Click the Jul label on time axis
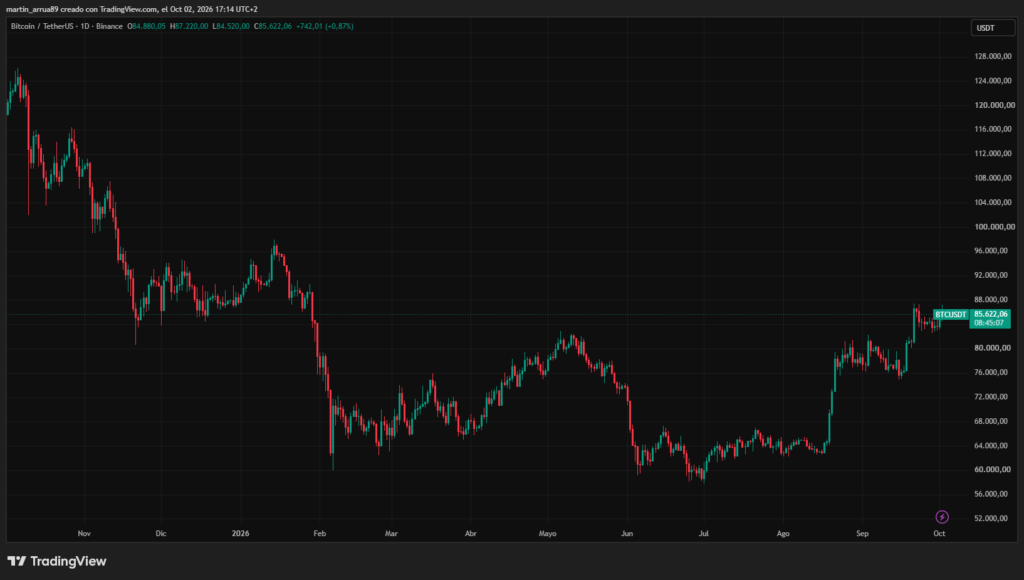1024x580 pixels. (703, 534)
